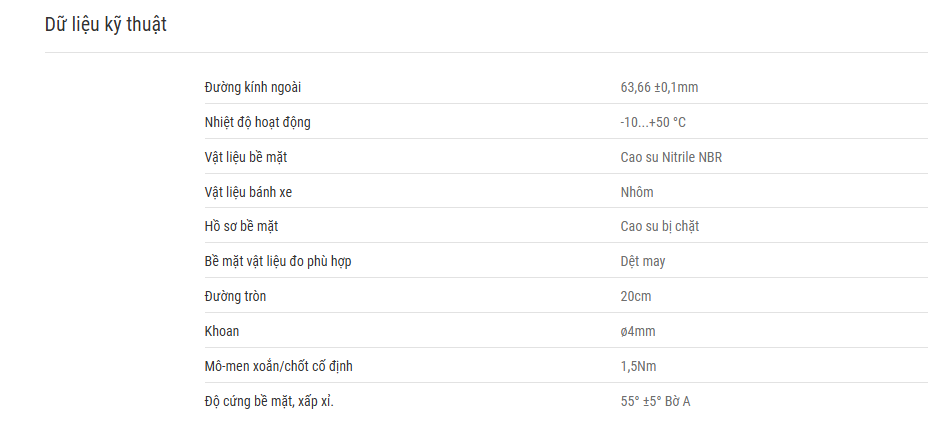Select the 'Hồ sơ bề mặt' label
Image resolution: width=928 pixels, height=440 pixels.
pyautogui.click(x=241, y=227)
